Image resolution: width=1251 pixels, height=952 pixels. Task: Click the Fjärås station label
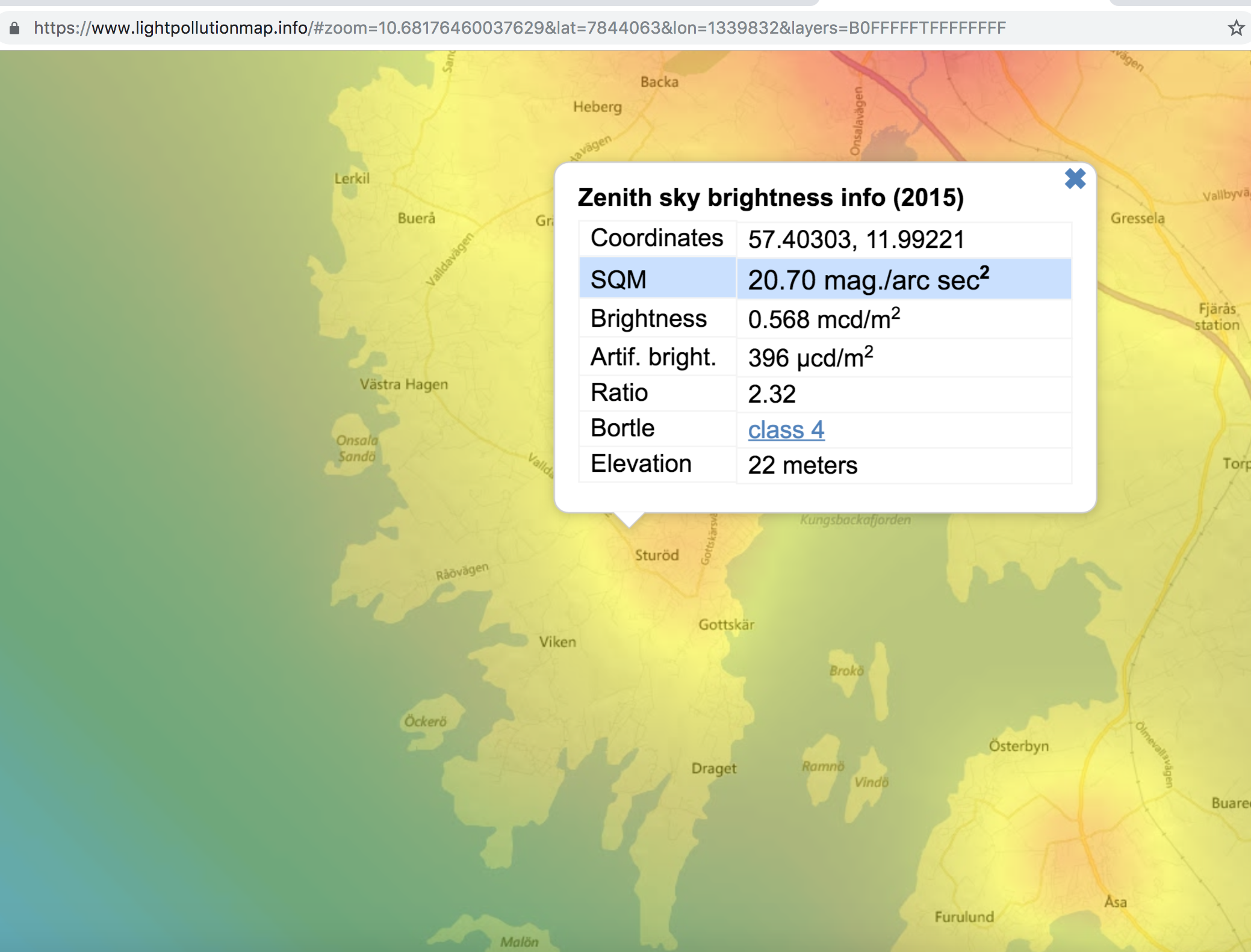tap(1217, 317)
